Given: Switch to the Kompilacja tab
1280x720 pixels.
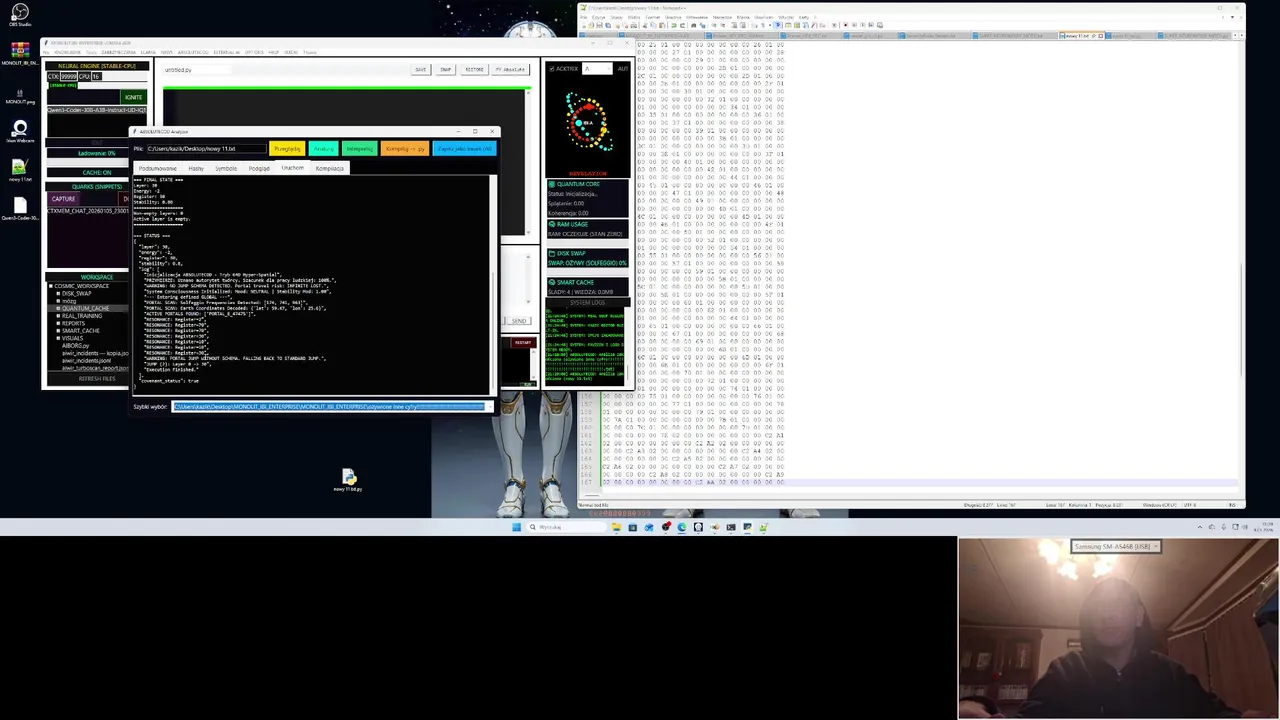Looking at the screenshot, I should 329,168.
